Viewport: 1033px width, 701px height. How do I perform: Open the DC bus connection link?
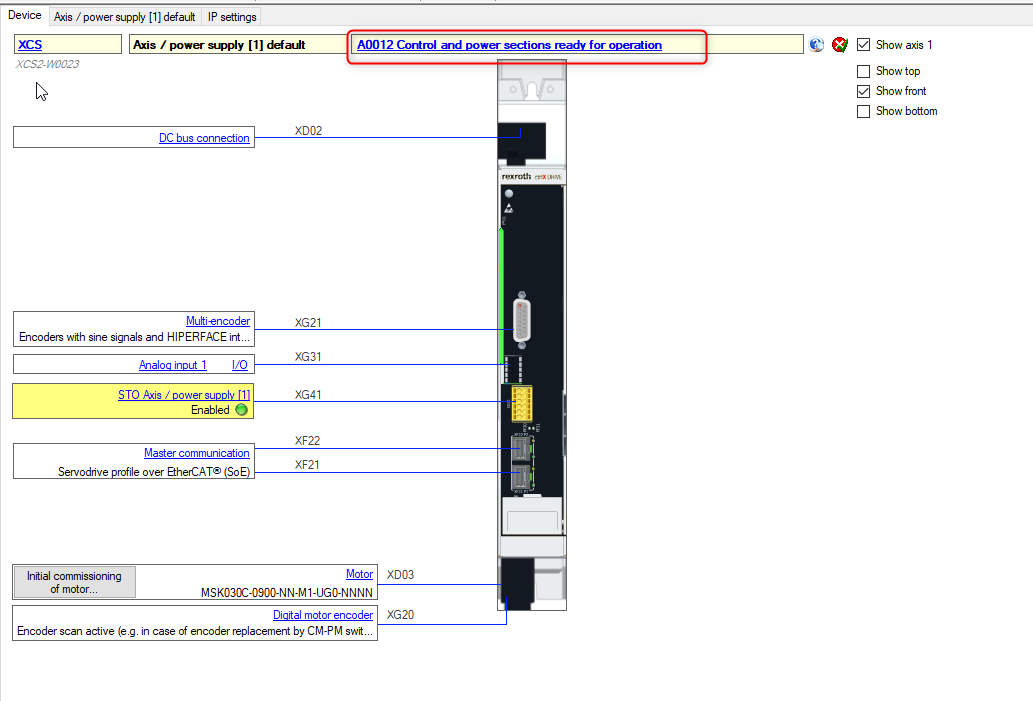point(204,138)
